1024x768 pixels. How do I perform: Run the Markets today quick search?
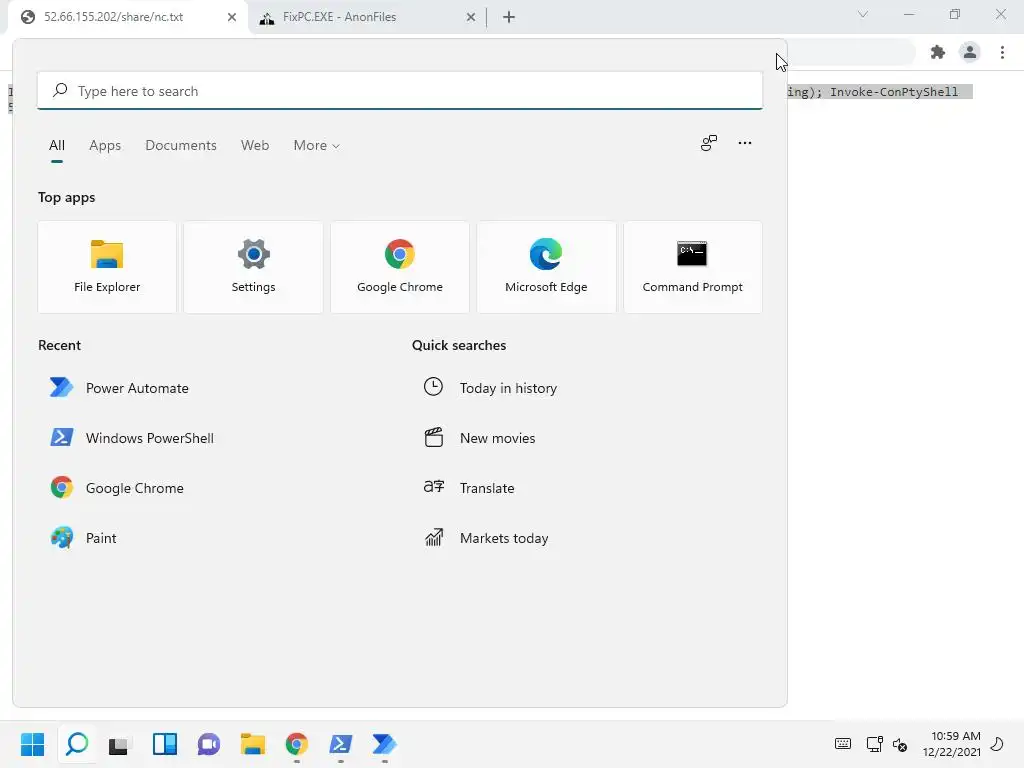point(486,538)
